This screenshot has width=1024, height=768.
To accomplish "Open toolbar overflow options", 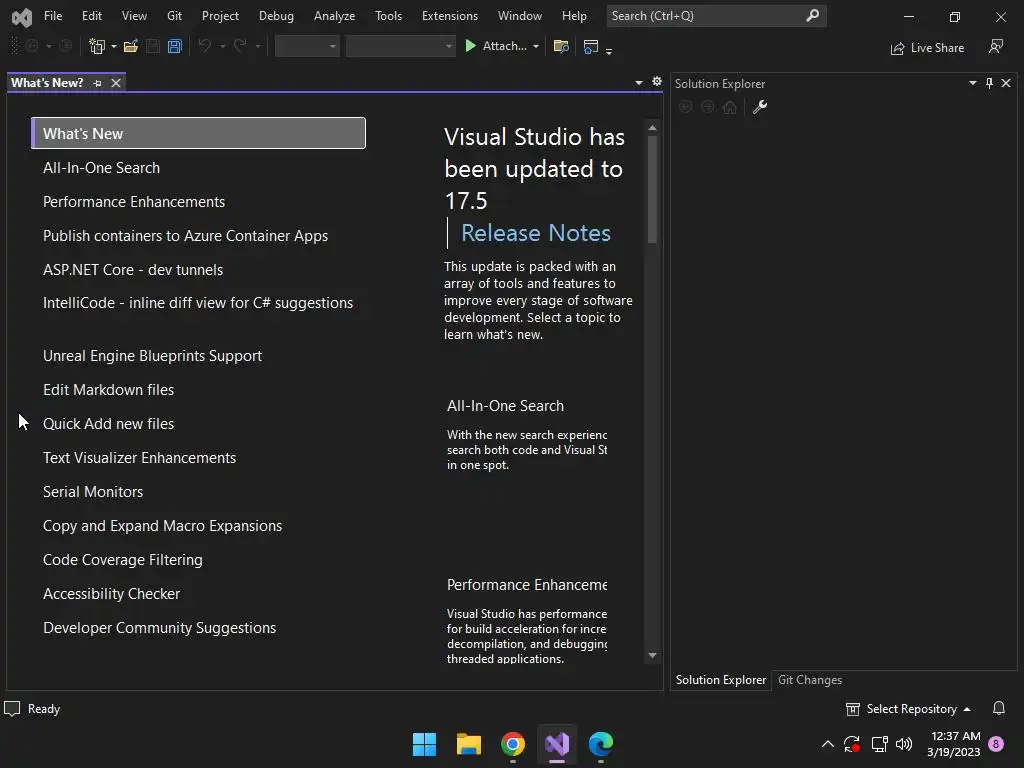I will tap(609, 50).
